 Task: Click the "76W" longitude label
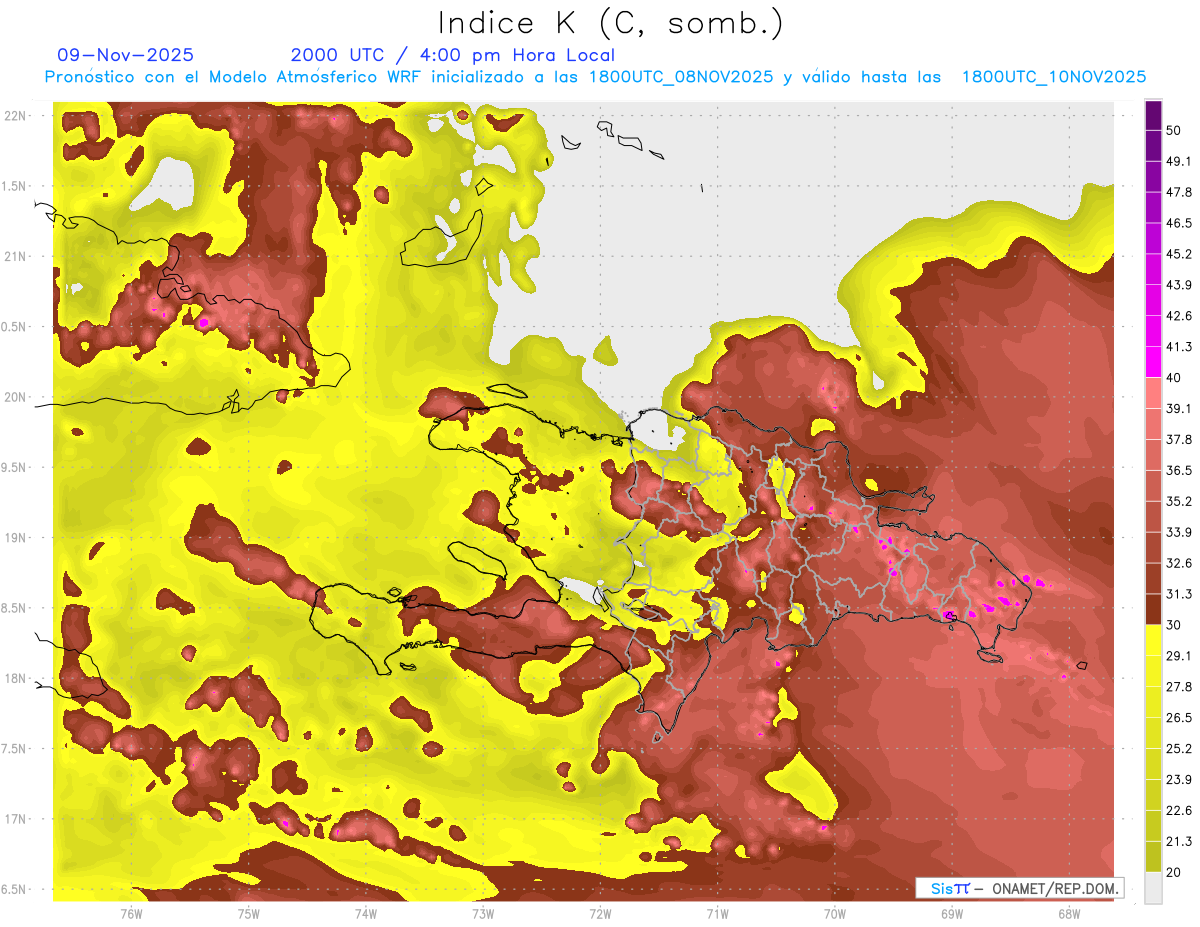(131, 913)
